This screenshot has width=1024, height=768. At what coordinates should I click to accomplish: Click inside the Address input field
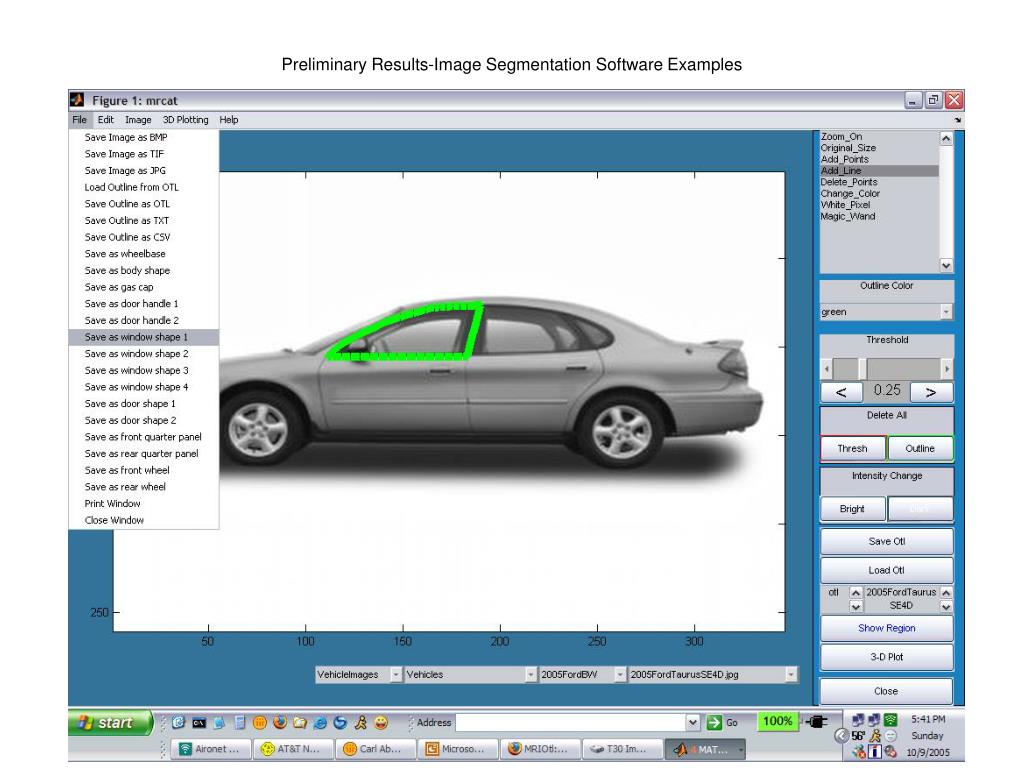pyautogui.click(x=571, y=722)
